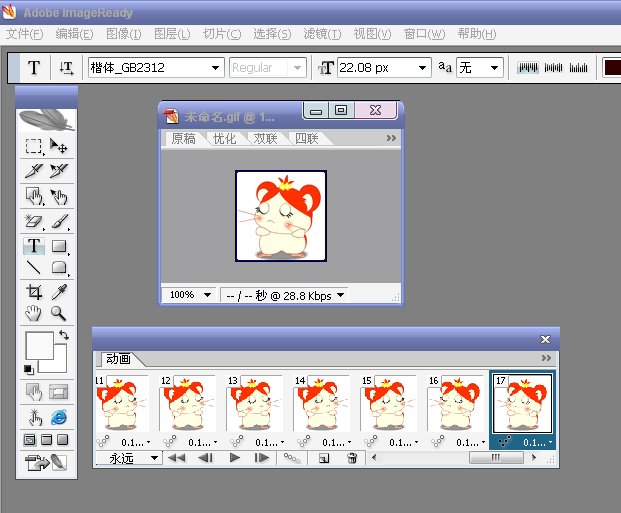Reset to default colors icon
Screen dimensions: 621x513
point(29,369)
